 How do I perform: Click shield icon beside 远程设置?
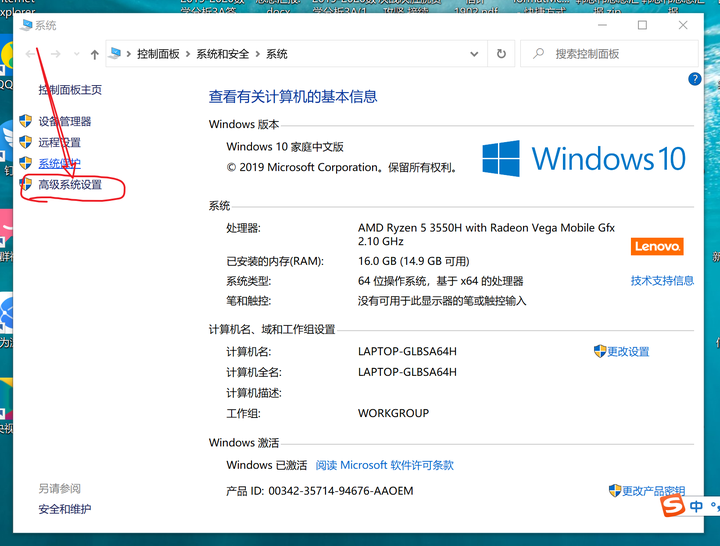pos(26,142)
